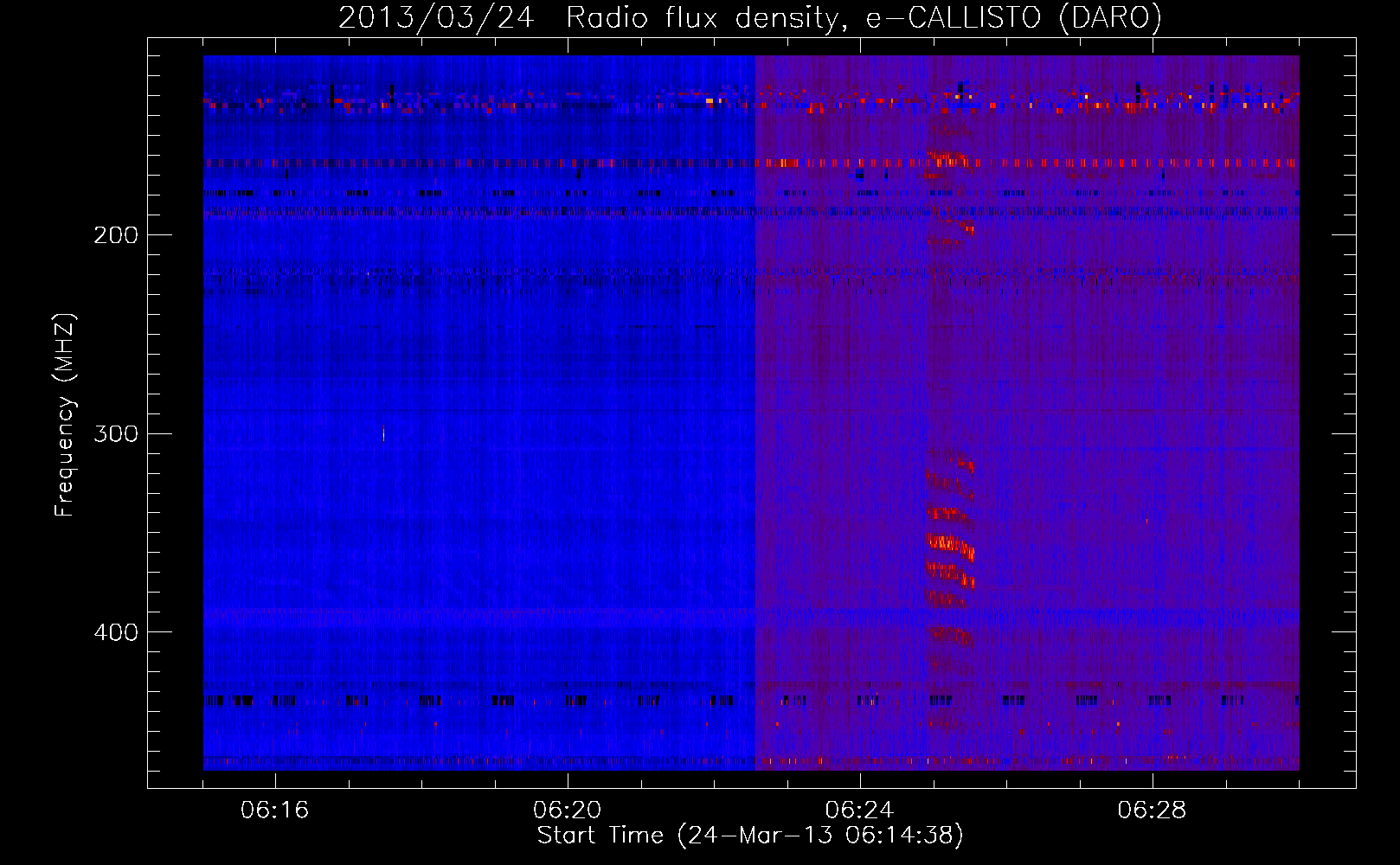
Task: Click the 06:20 time axis label
Action: point(567,811)
